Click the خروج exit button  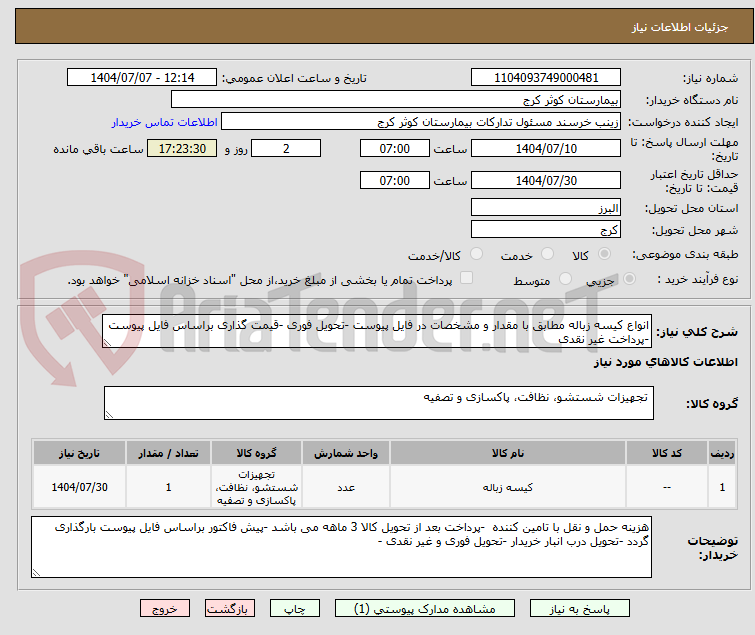pos(165,609)
